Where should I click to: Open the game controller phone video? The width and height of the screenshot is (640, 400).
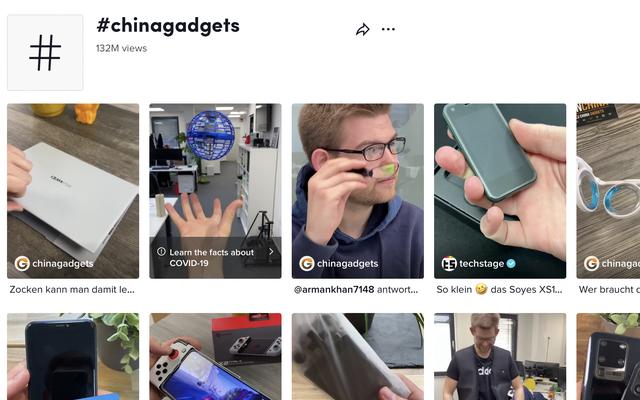click(x=215, y=357)
